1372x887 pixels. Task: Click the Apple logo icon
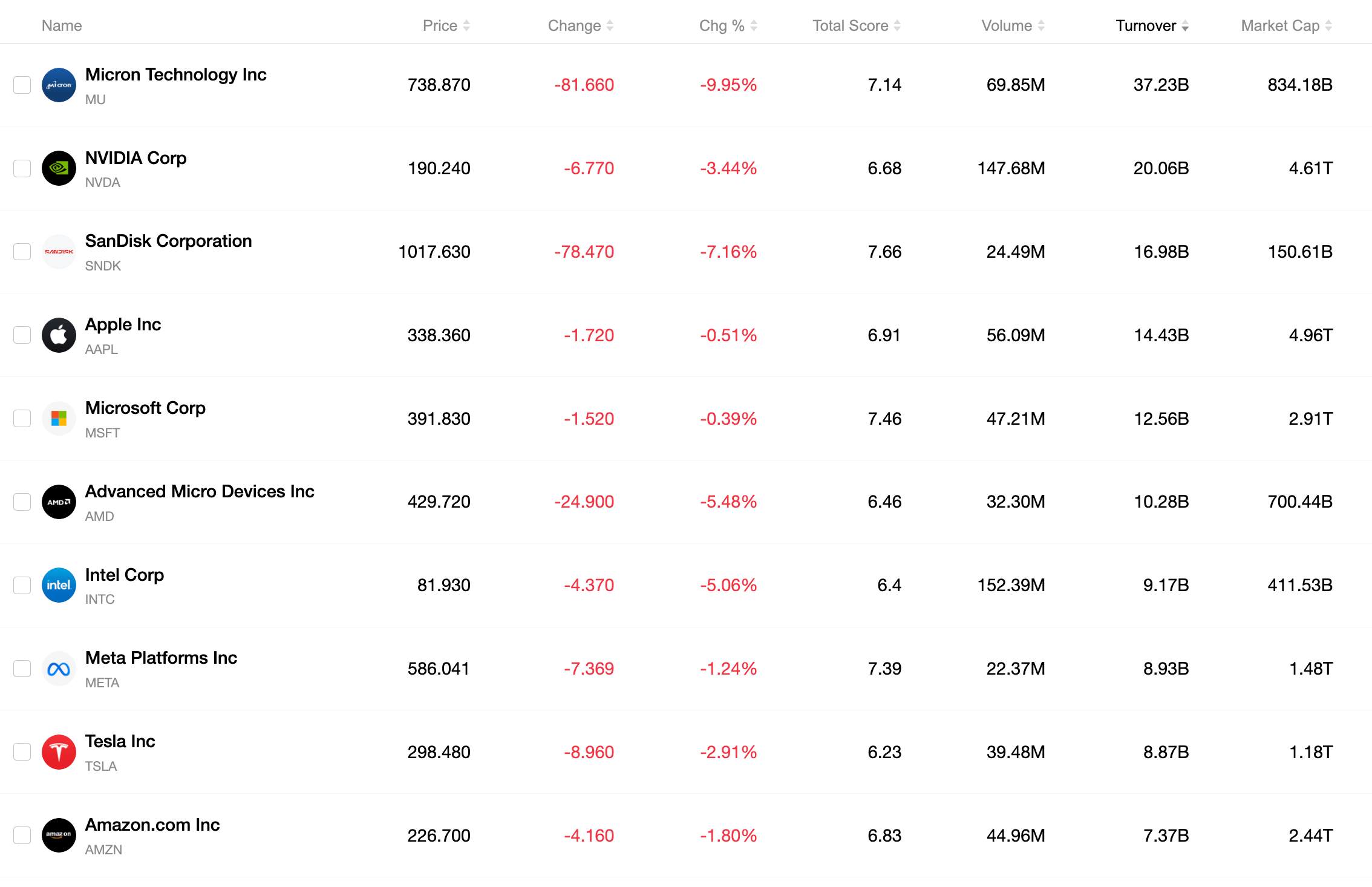coord(59,335)
